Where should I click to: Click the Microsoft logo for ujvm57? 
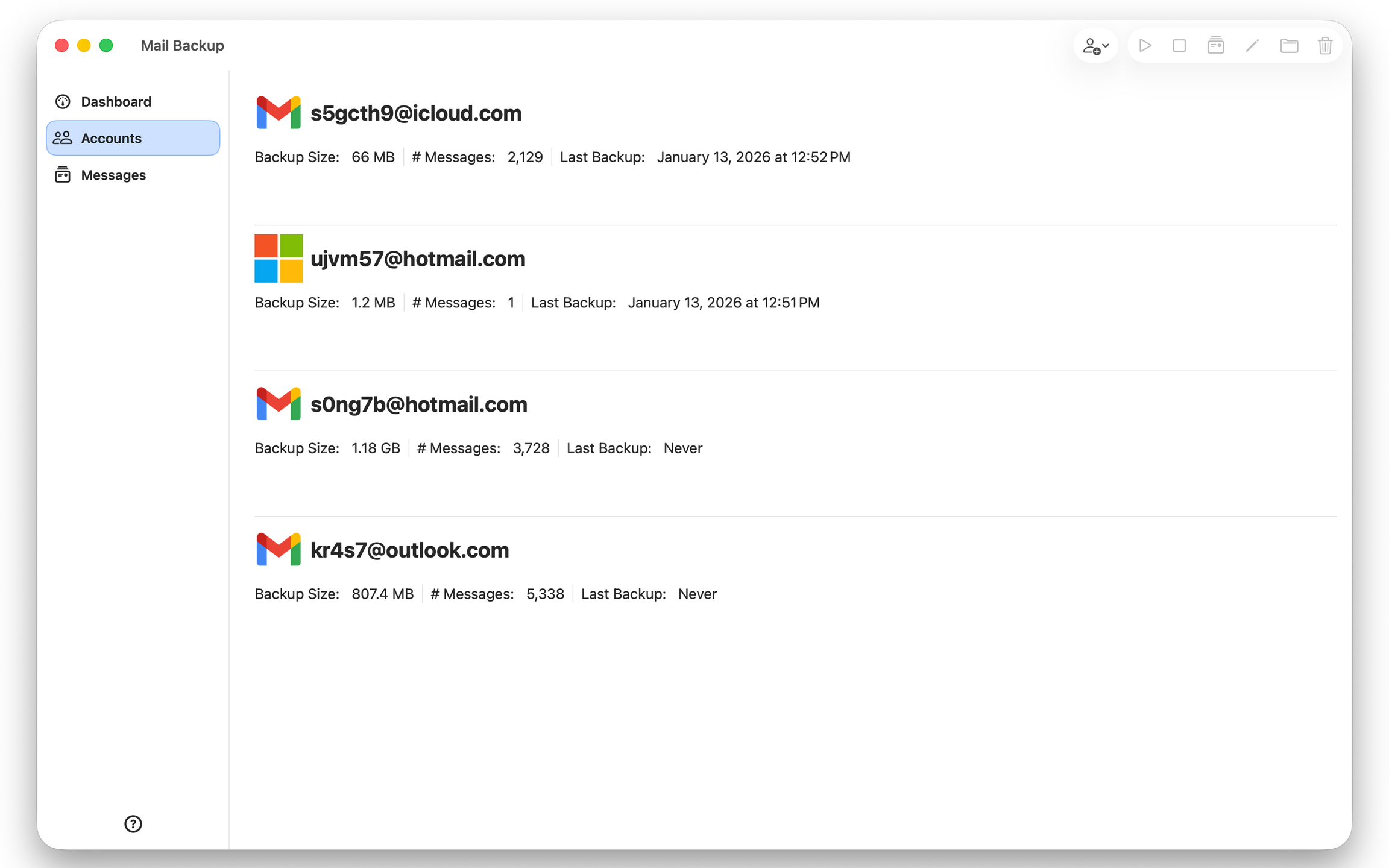click(x=278, y=259)
